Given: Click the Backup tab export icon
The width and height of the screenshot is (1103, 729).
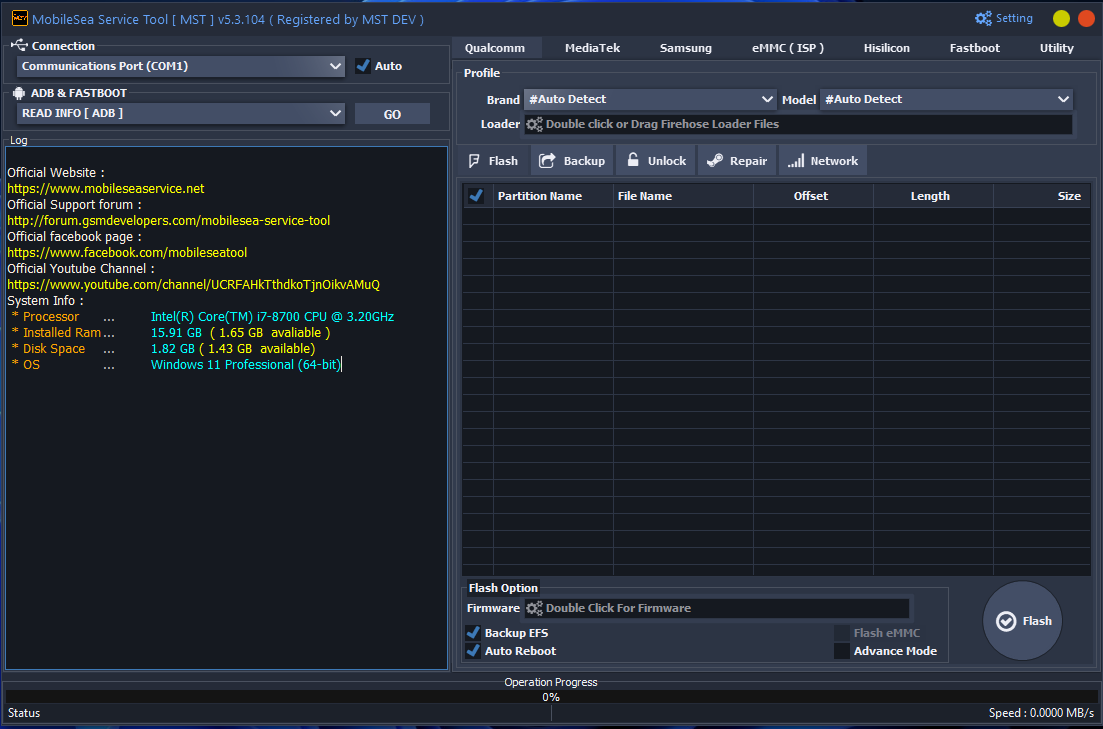Looking at the screenshot, I should [x=547, y=160].
